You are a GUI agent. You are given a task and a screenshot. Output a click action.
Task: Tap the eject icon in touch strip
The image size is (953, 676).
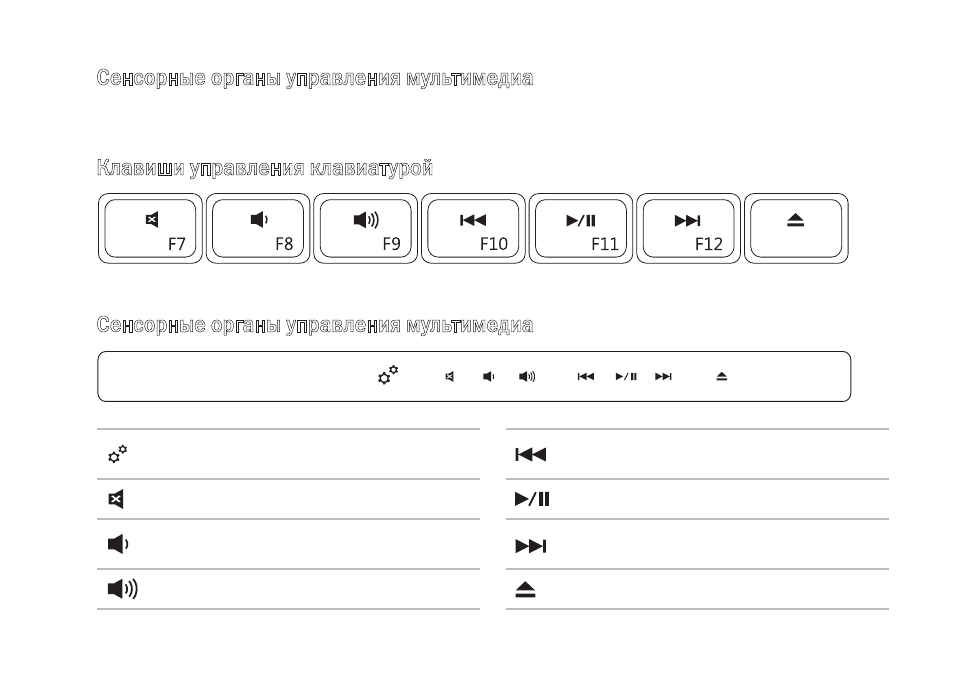pos(721,377)
